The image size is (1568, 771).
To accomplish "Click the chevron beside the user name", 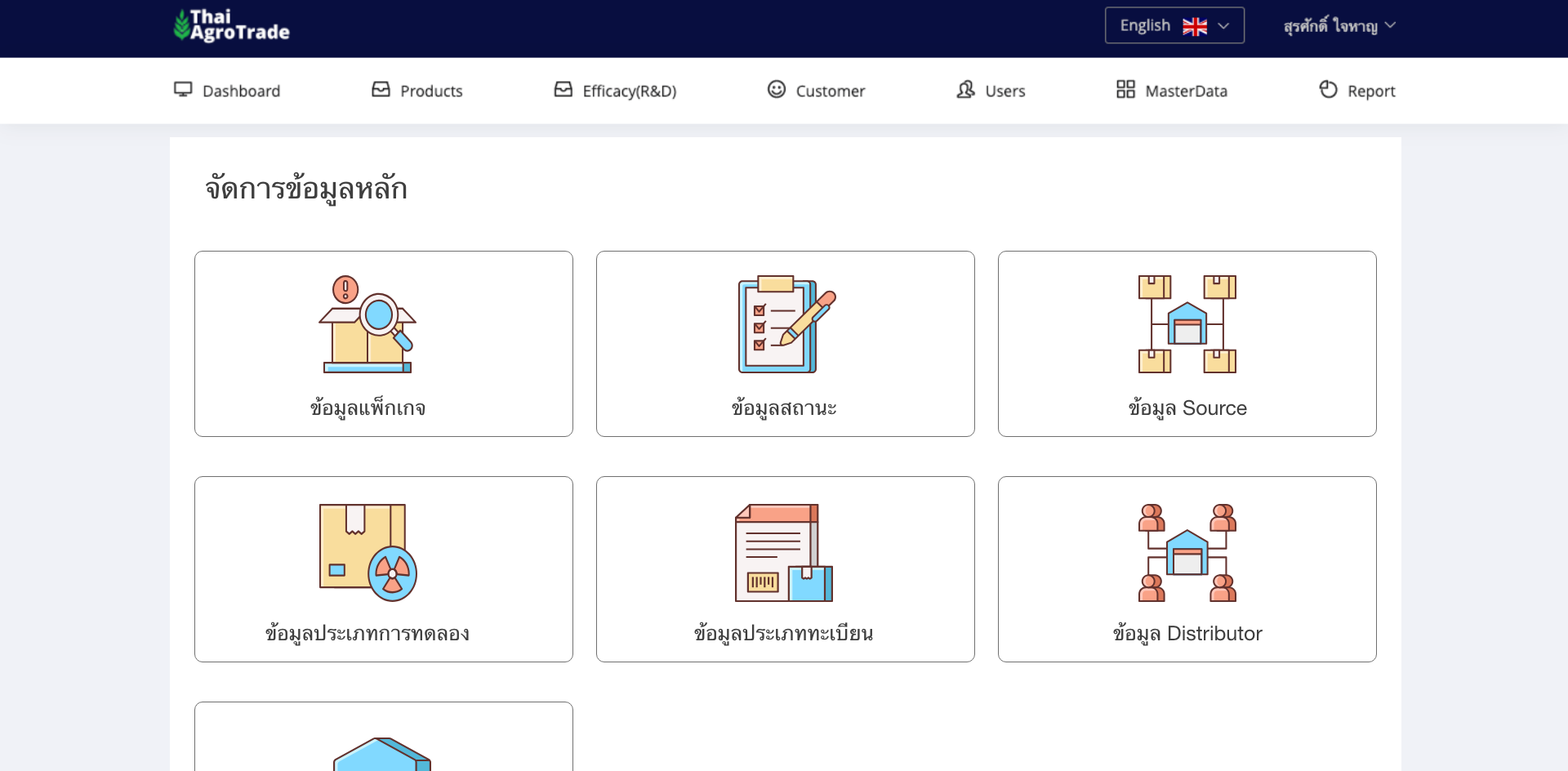I will coord(1390,25).
